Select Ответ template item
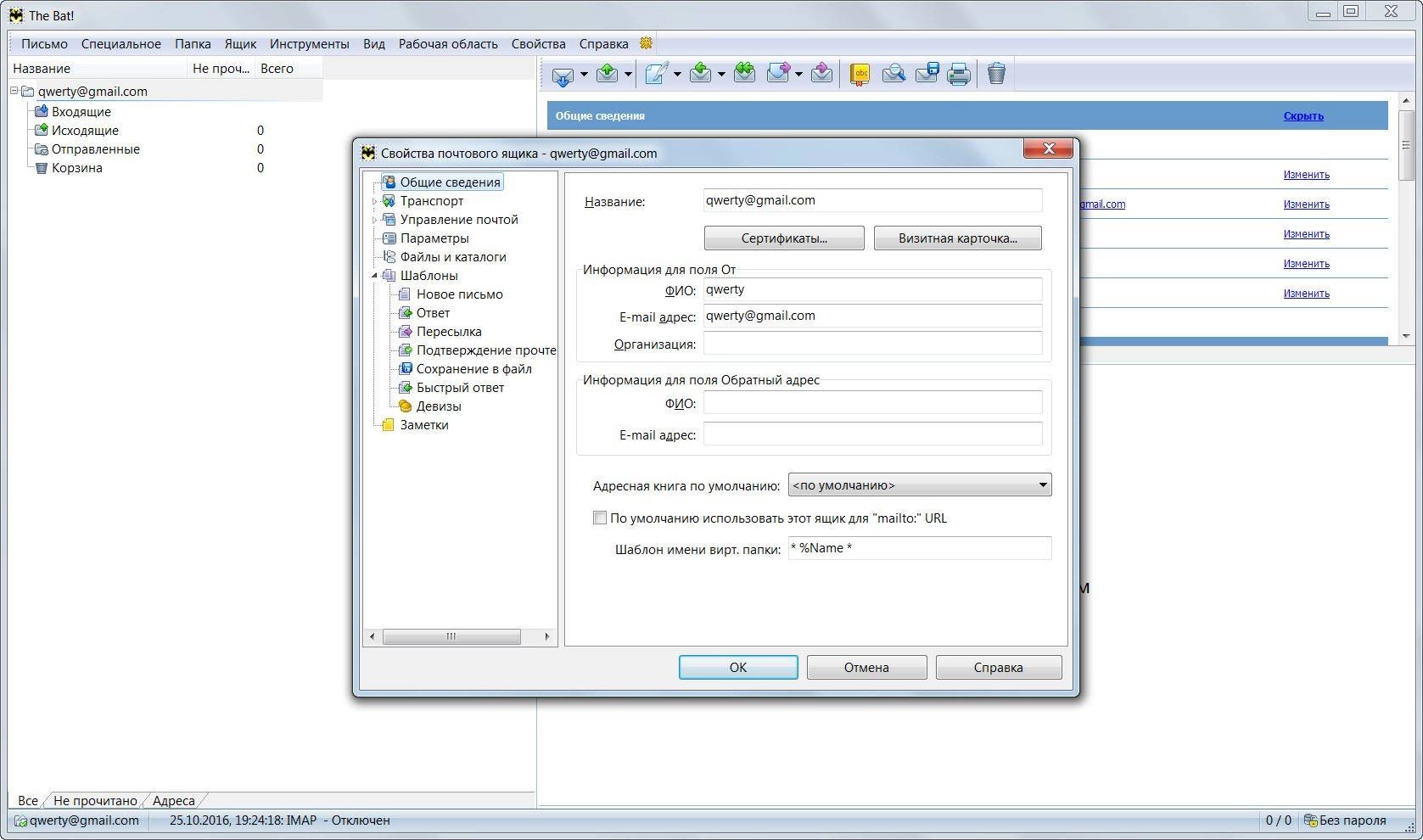This screenshot has width=1423, height=840. pos(433,313)
